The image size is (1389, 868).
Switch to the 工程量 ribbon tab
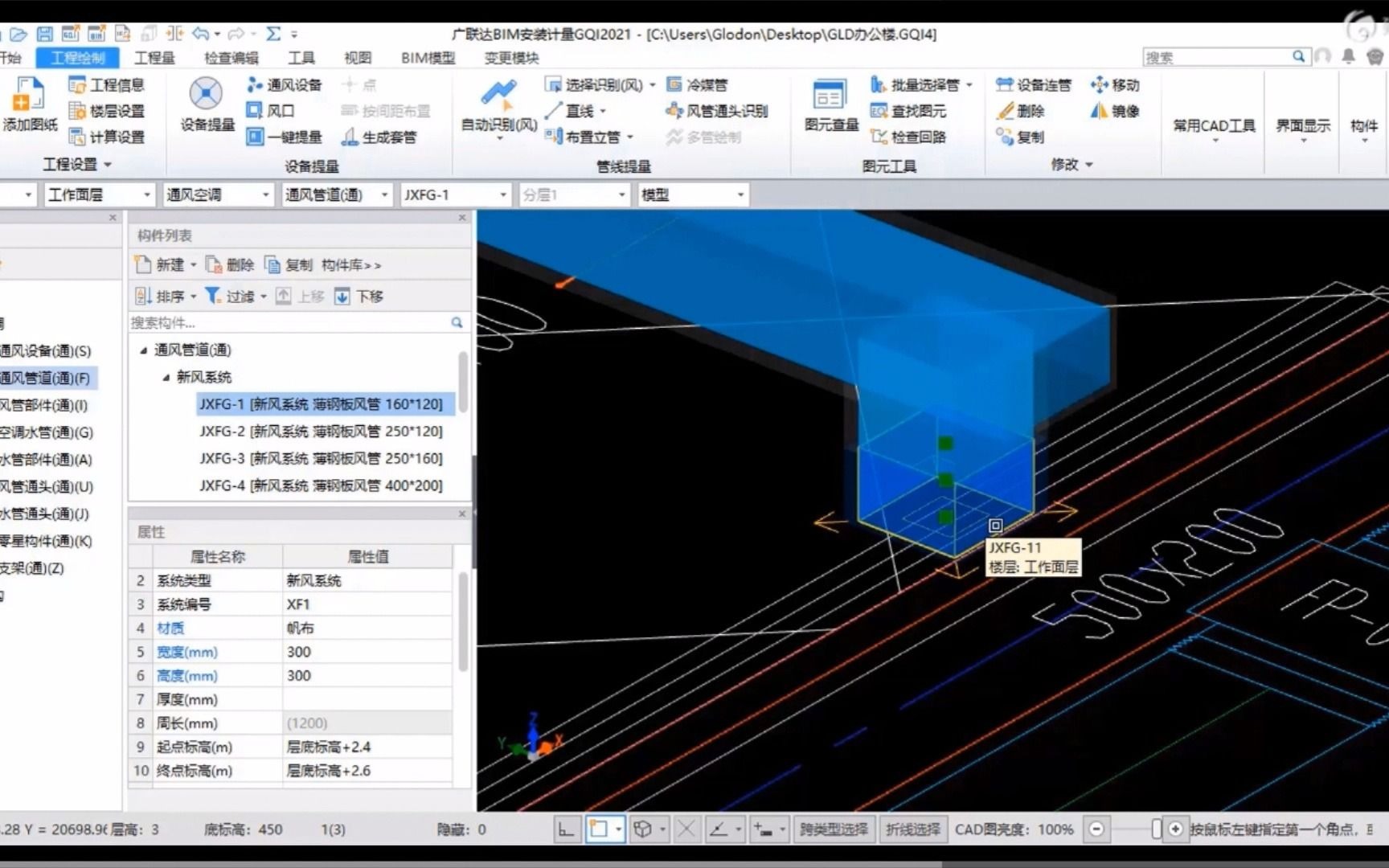154,58
